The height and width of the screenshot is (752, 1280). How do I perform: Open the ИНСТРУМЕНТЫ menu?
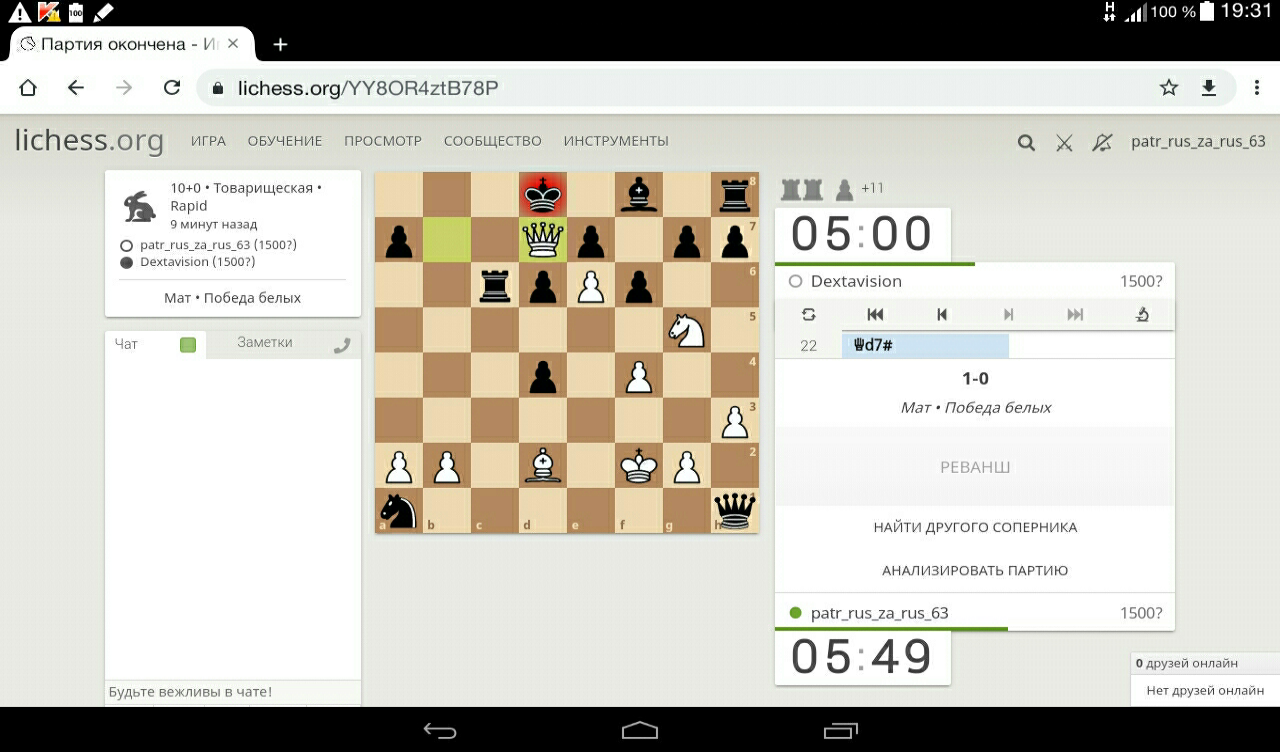click(616, 141)
